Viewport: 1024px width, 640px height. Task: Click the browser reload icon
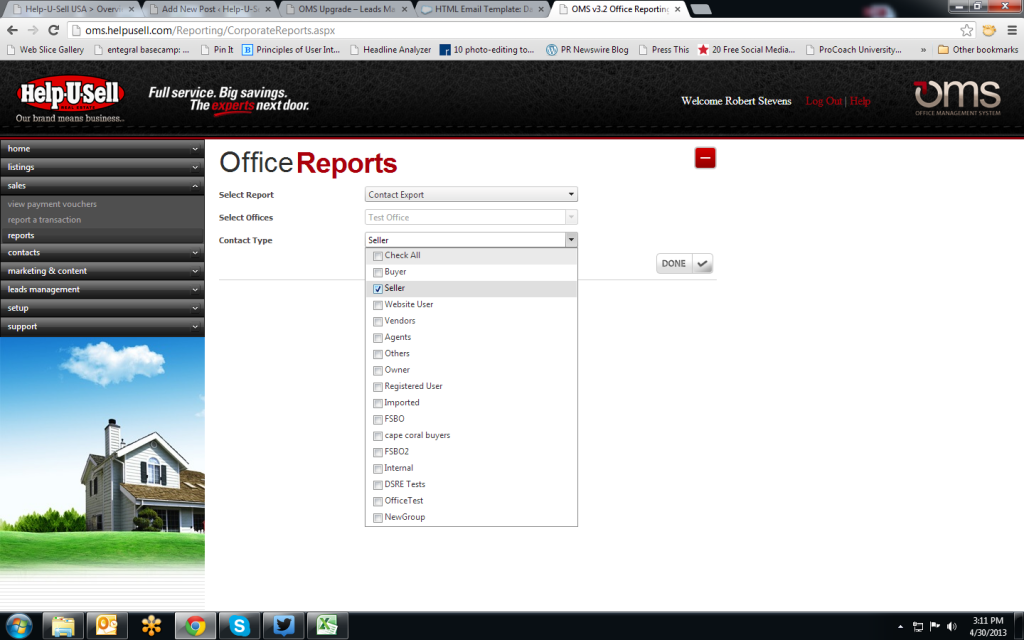pos(54,30)
